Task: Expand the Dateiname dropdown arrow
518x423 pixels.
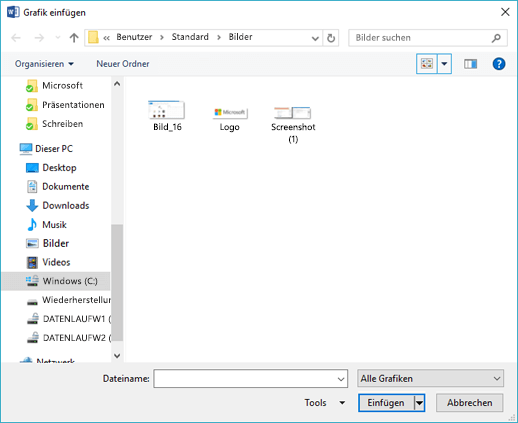Action: pos(341,379)
